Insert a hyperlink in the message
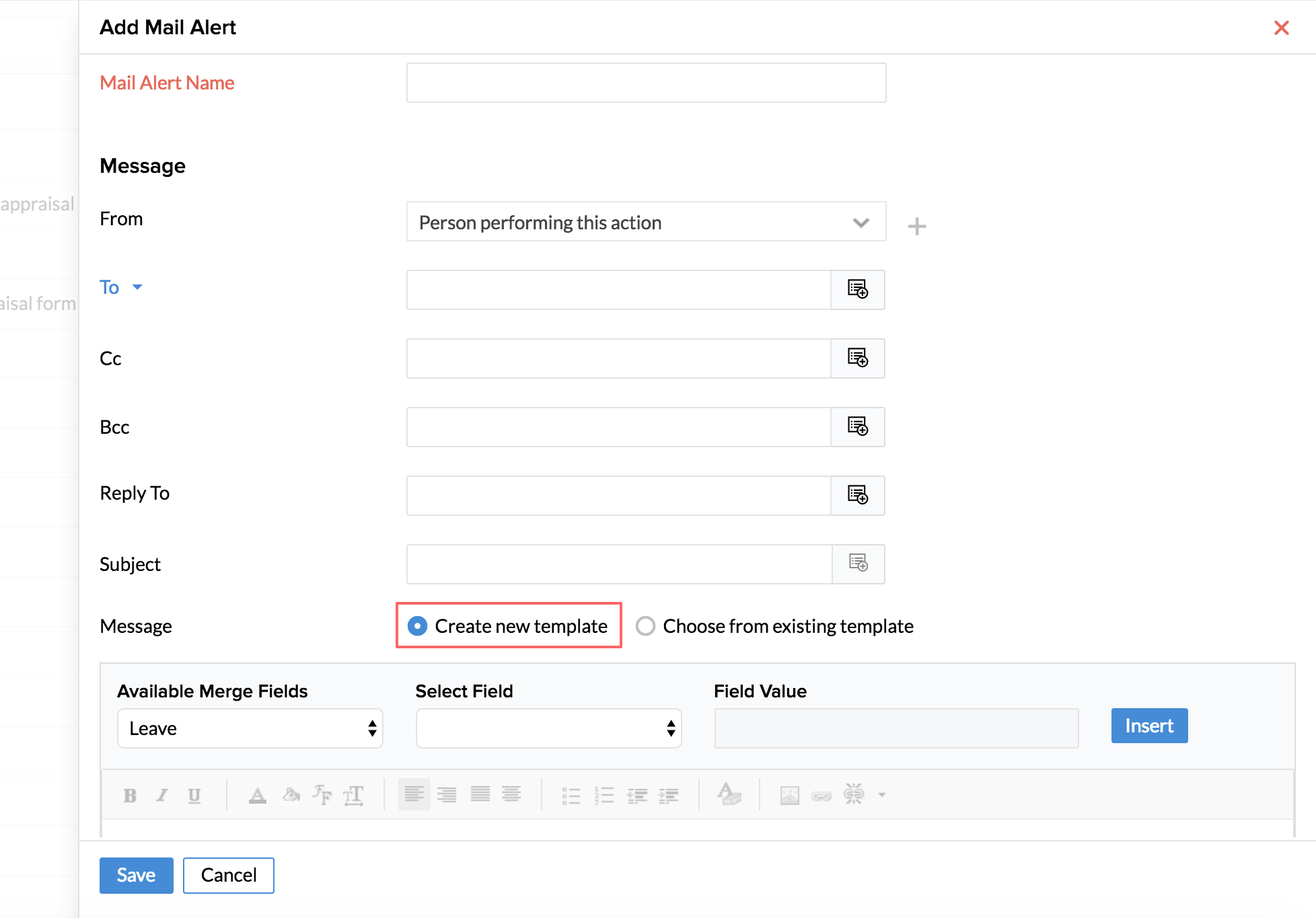 pyautogui.click(x=821, y=794)
